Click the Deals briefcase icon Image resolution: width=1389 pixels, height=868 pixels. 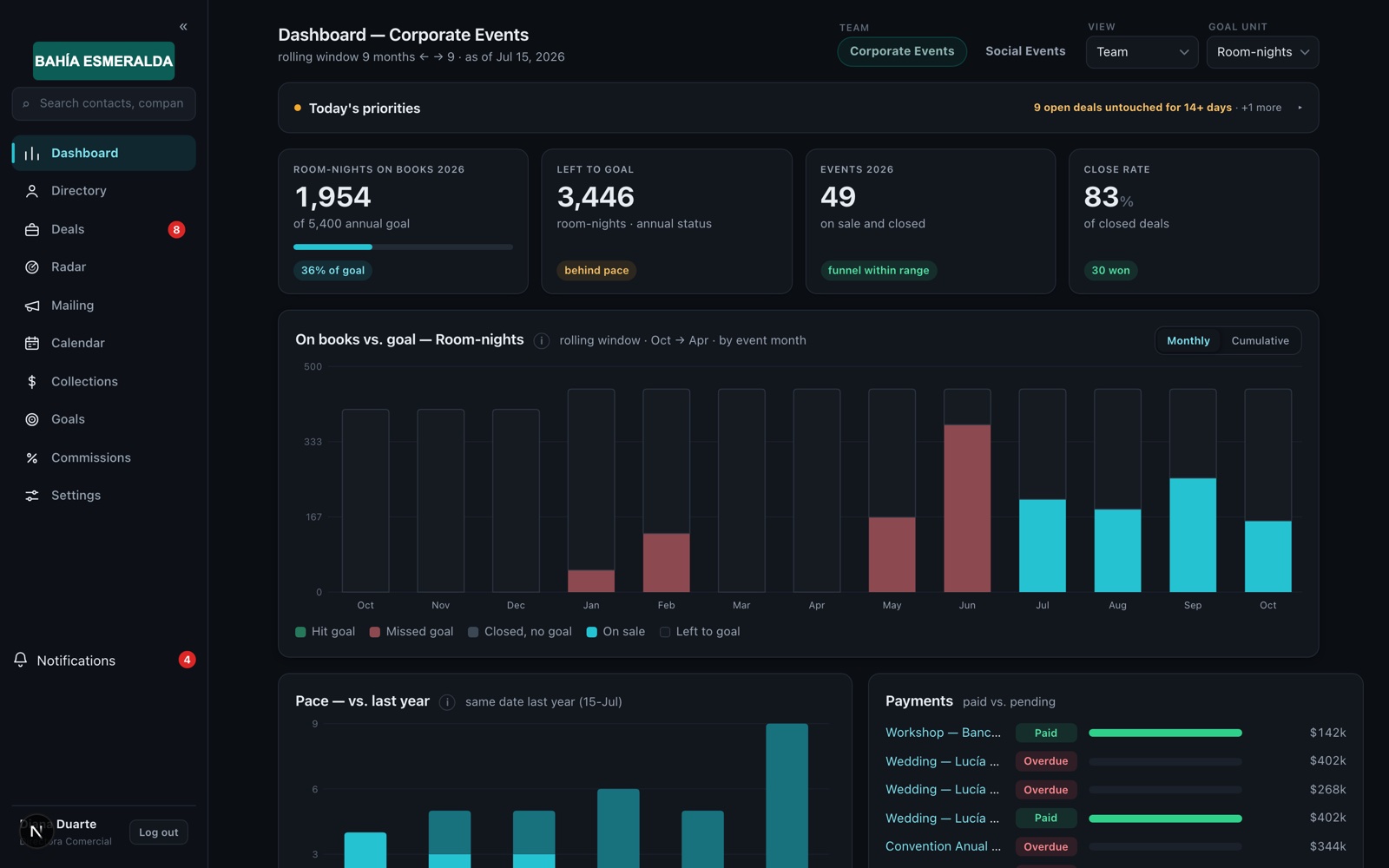(x=32, y=229)
